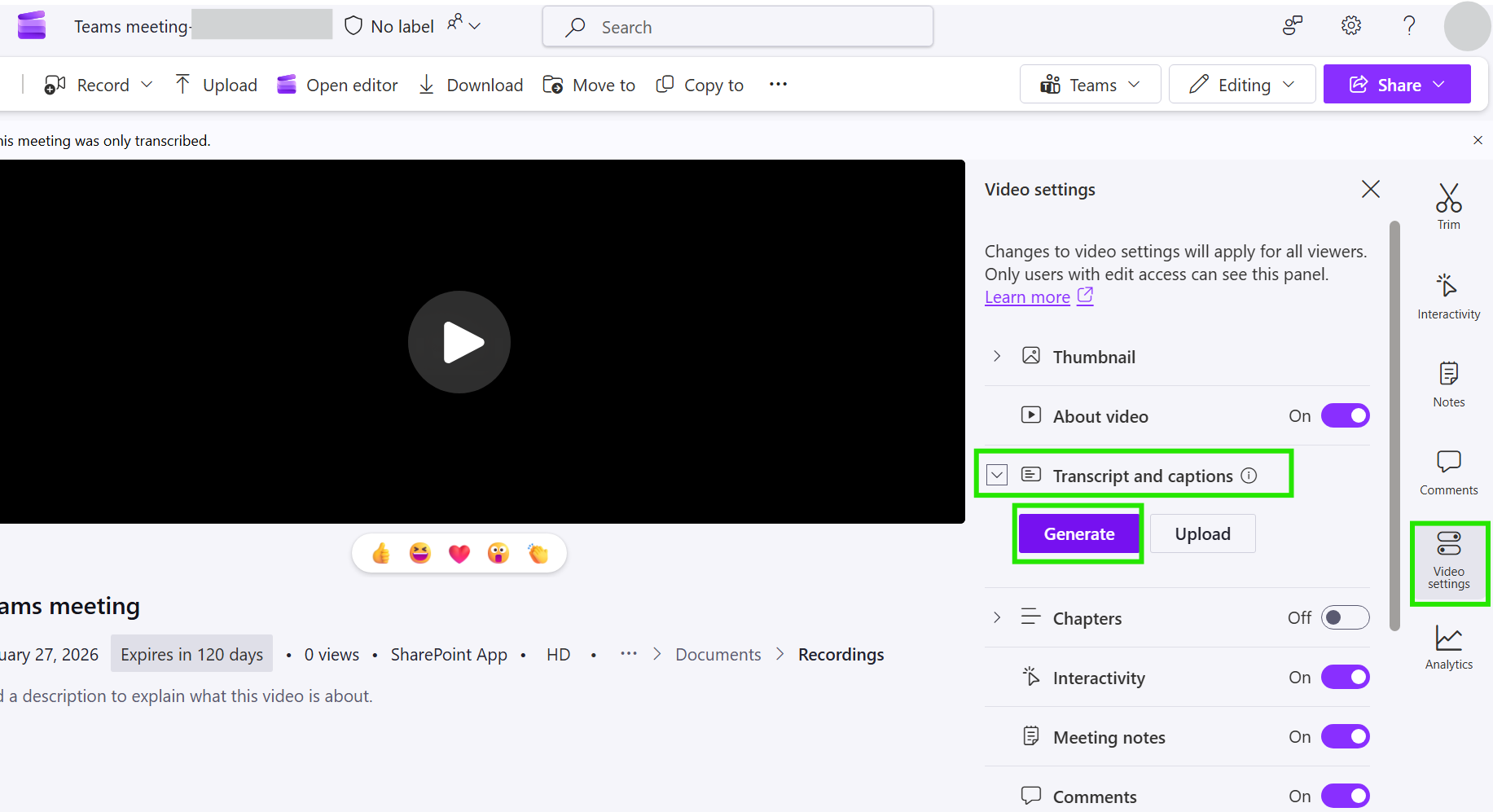React with the laughing face emoji
This screenshot has width=1493, height=812.
420,554
